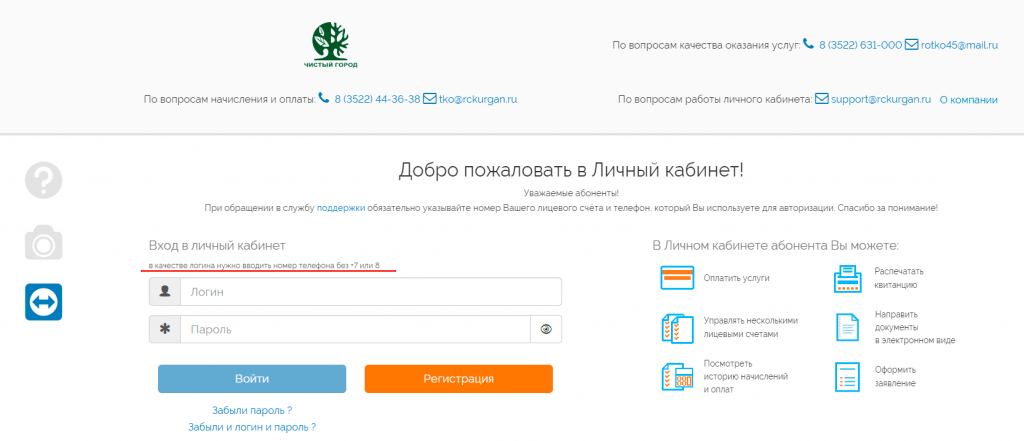The width and height of the screenshot is (1024, 441).
Task: Click the login hint about номер телефона
Action: (x=264, y=267)
